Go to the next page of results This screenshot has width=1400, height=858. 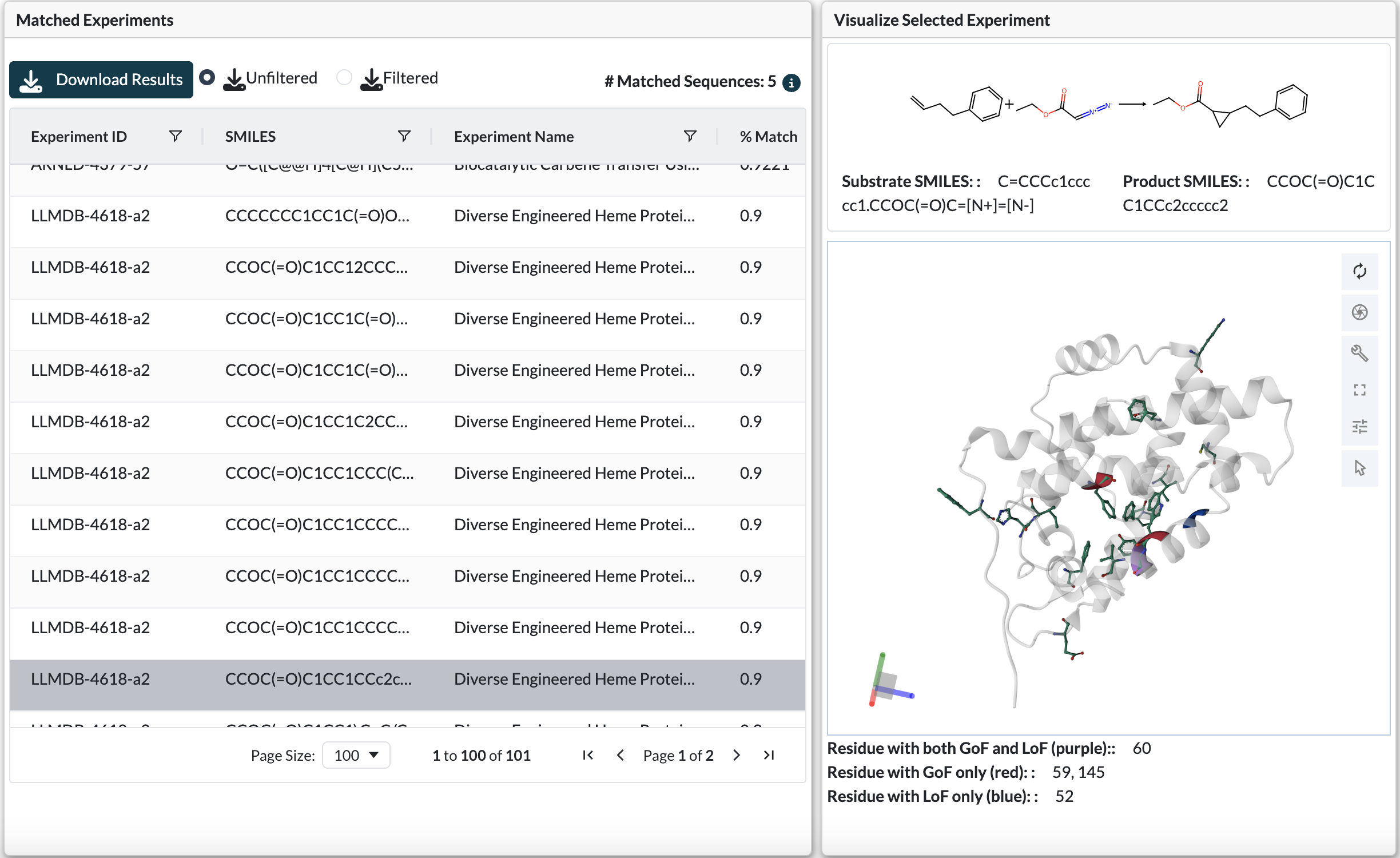pyautogui.click(x=737, y=755)
